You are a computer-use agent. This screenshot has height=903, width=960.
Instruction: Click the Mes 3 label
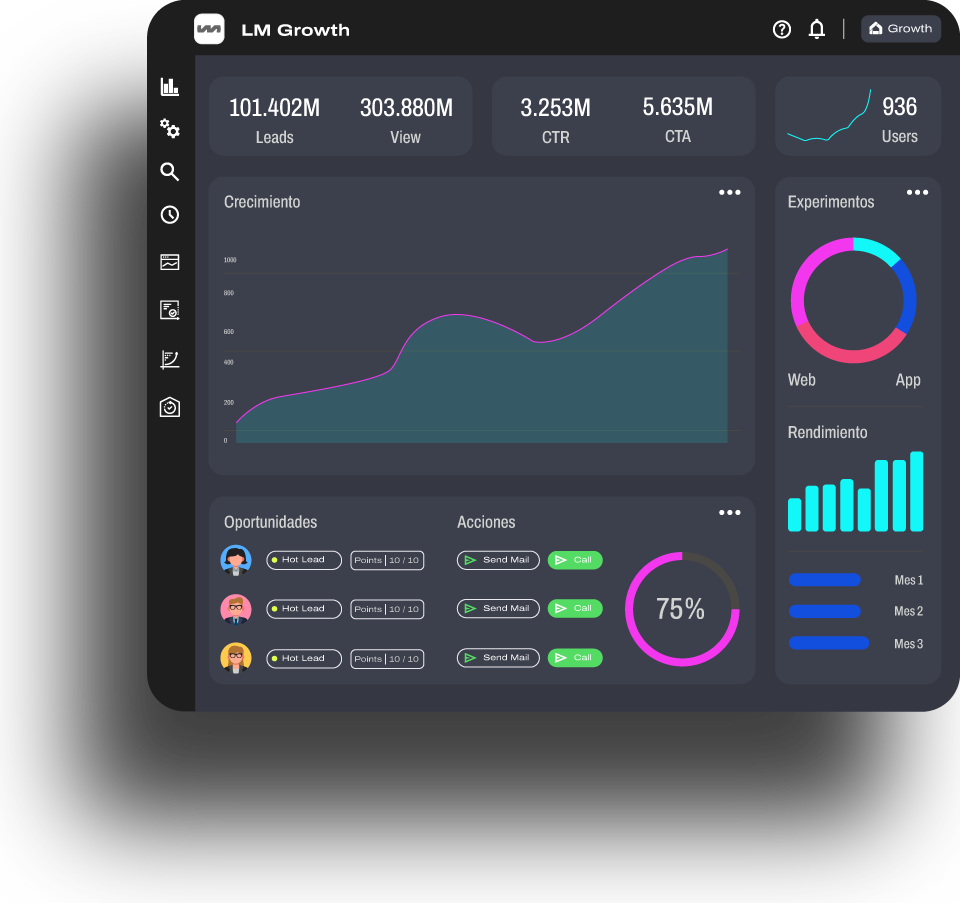click(x=909, y=643)
